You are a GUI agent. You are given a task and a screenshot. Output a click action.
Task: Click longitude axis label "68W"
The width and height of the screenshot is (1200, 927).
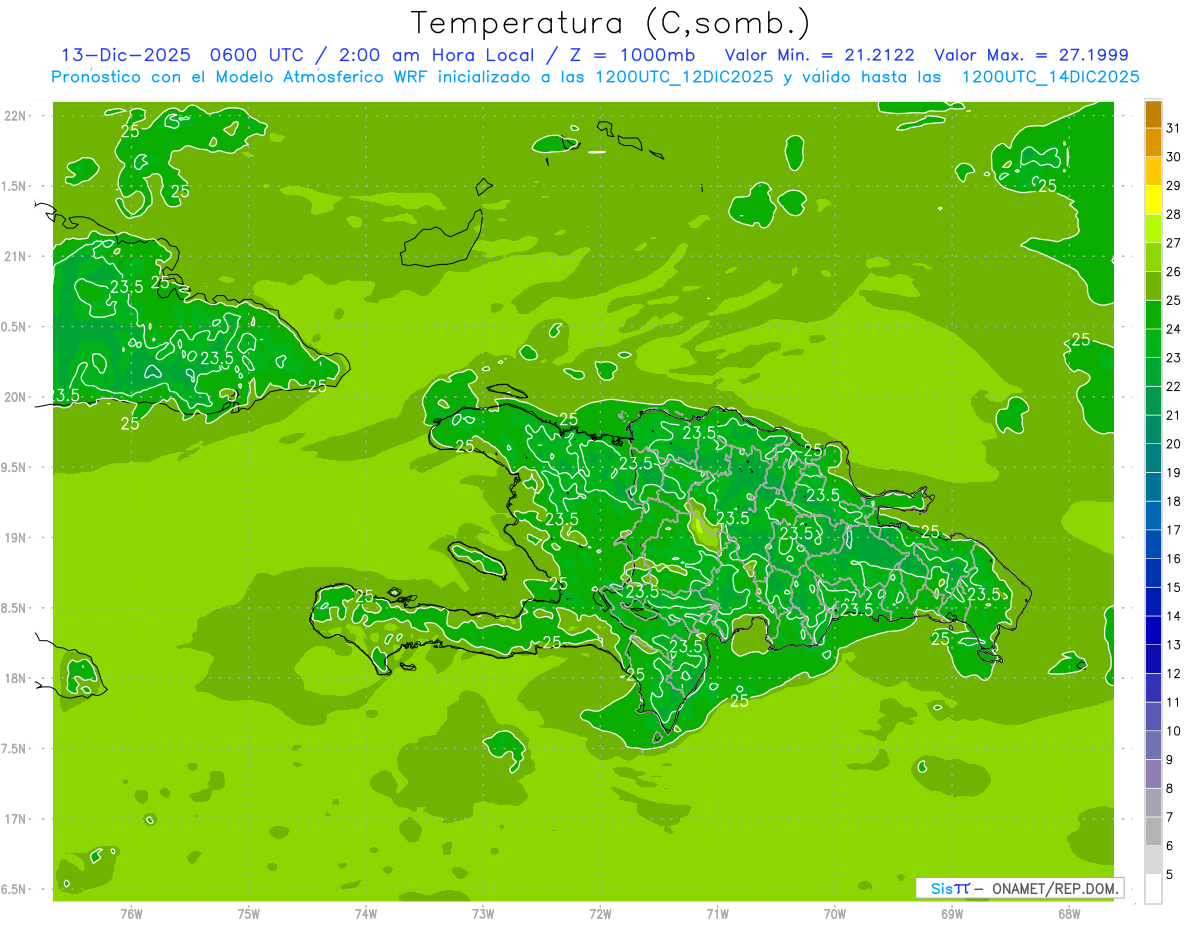(x=1069, y=913)
